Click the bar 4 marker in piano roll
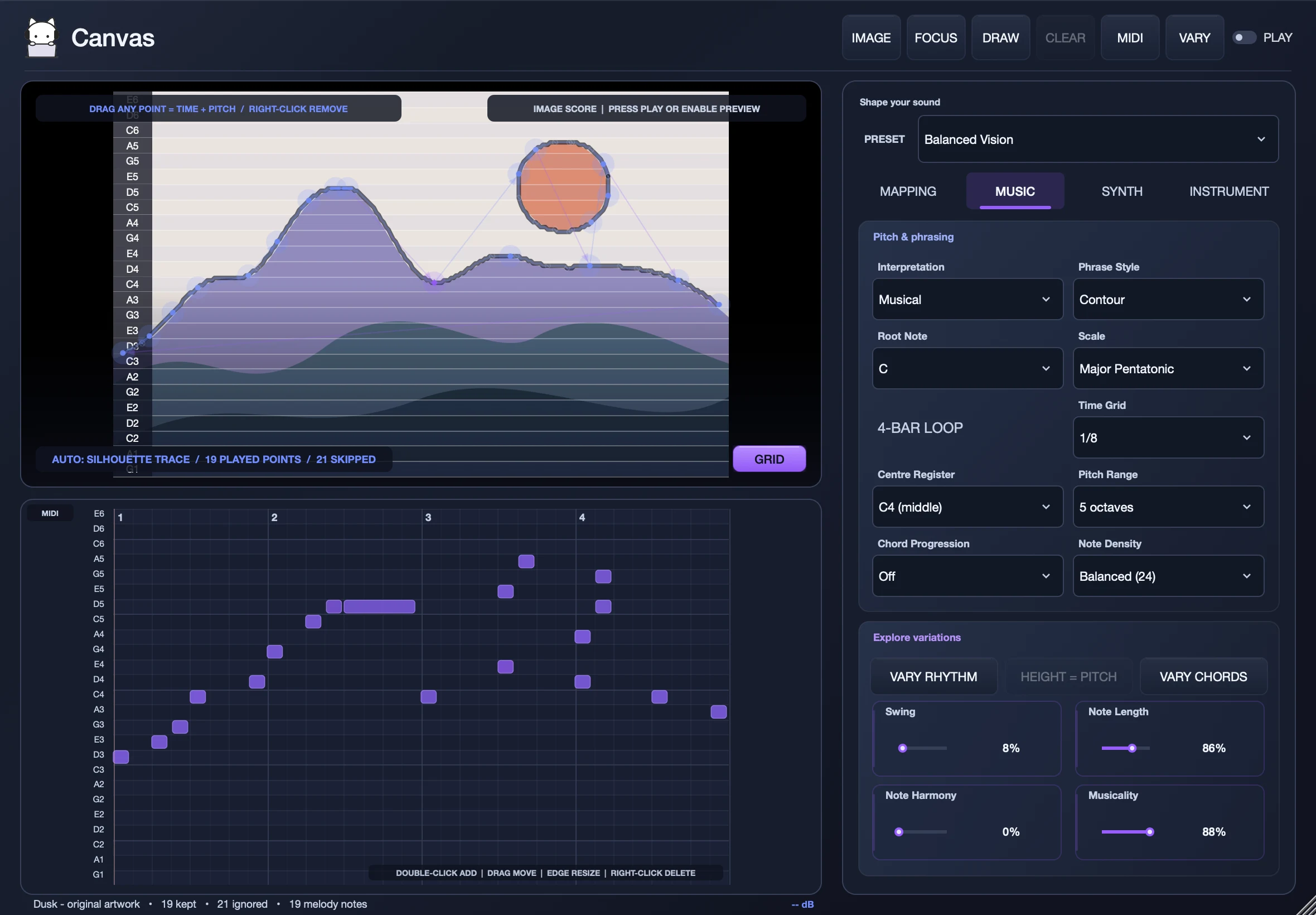The height and width of the screenshot is (915, 1316). (x=582, y=517)
